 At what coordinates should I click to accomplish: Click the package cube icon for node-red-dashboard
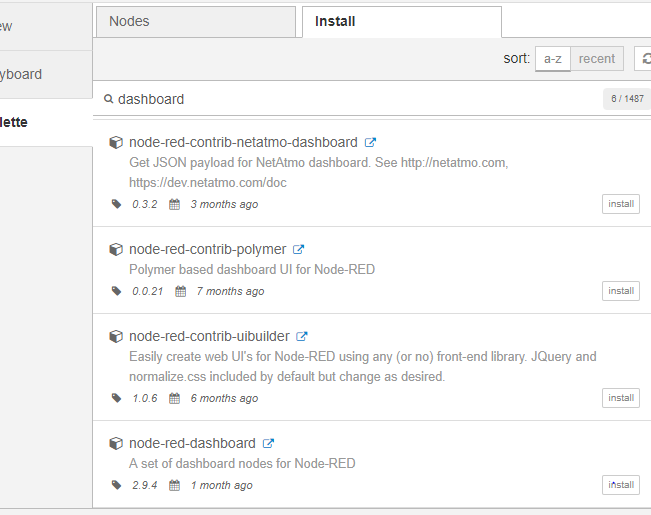tap(116, 444)
